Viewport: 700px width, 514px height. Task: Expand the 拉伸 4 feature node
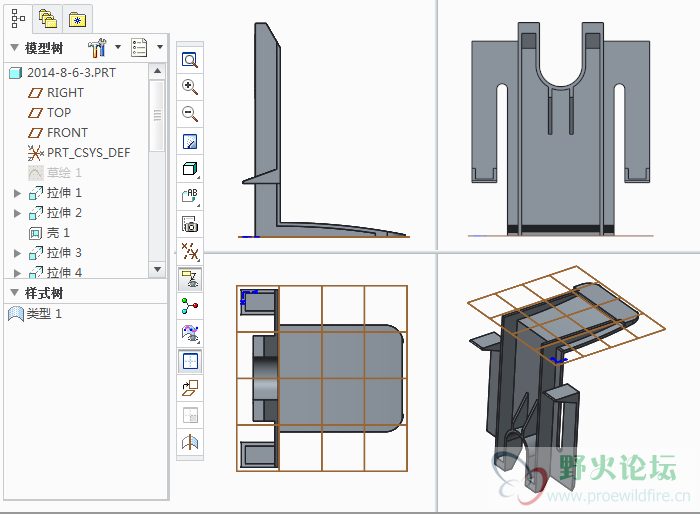point(17,272)
